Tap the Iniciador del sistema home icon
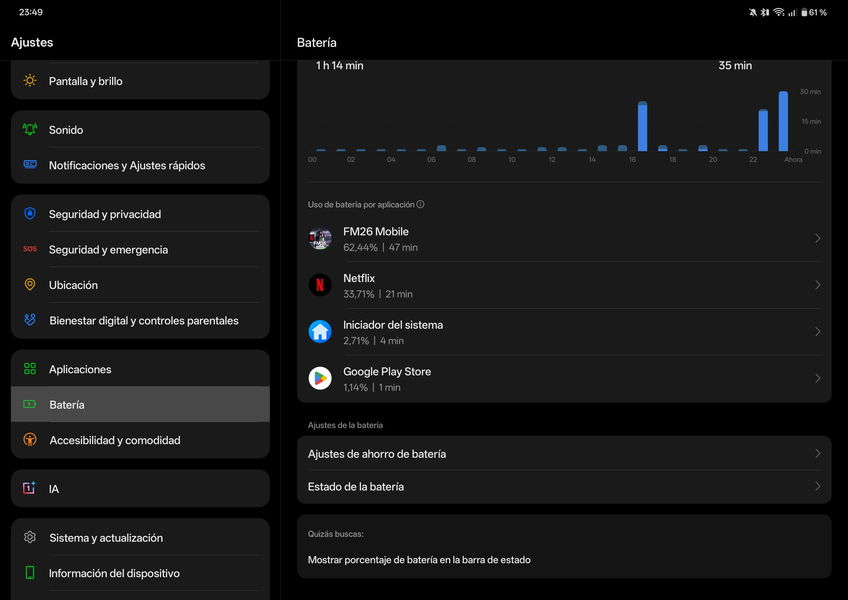This screenshot has height=600, width=848. pyautogui.click(x=320, y=332)
